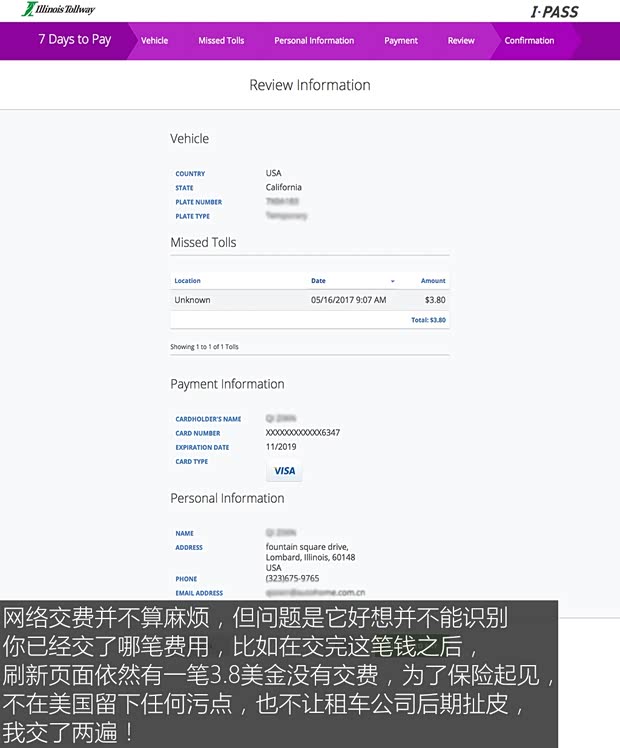Viewport: 620px width, 748px height.
Task: Sort tolls by the Date column arrow
Action: [x=393, y=281]
